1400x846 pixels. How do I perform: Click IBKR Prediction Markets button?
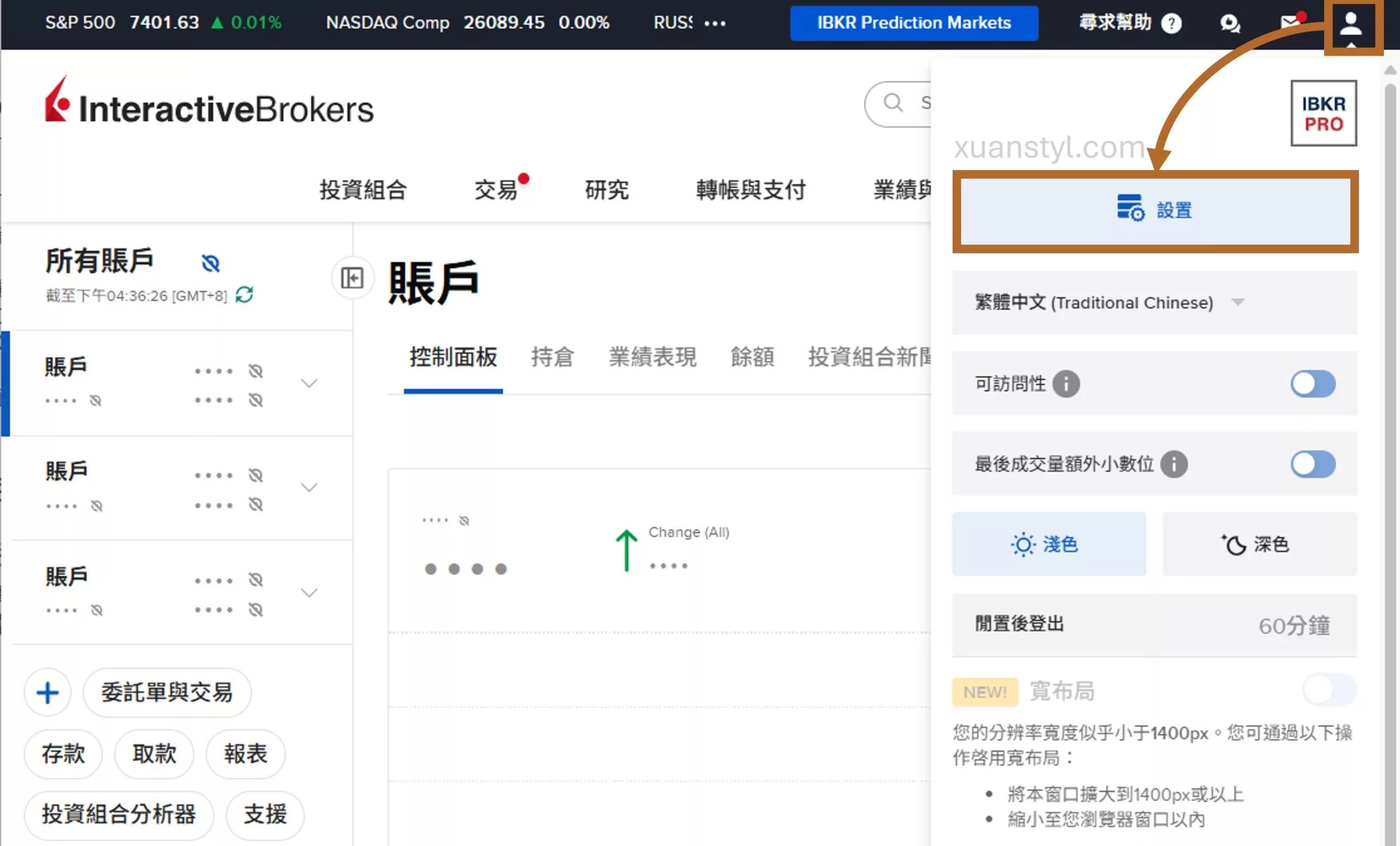tap(914, 23)
